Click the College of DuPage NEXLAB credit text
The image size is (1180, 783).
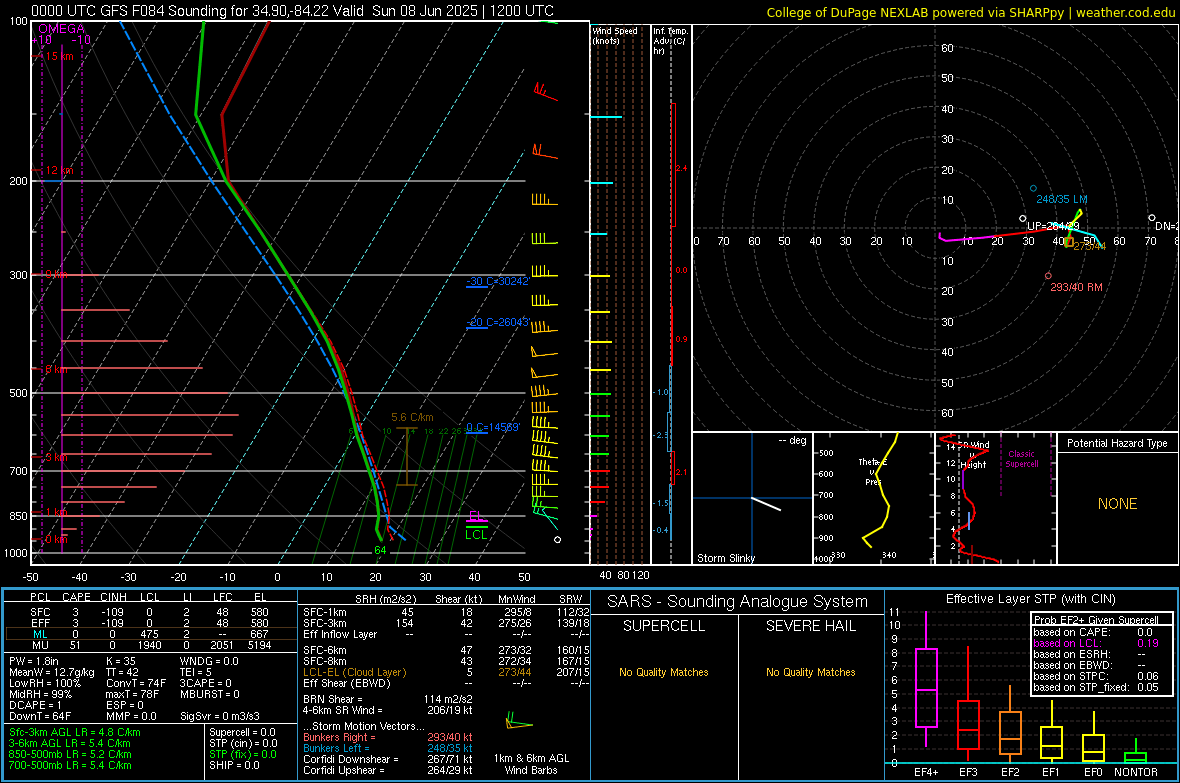pyautogui.click(x=970, y=12)
